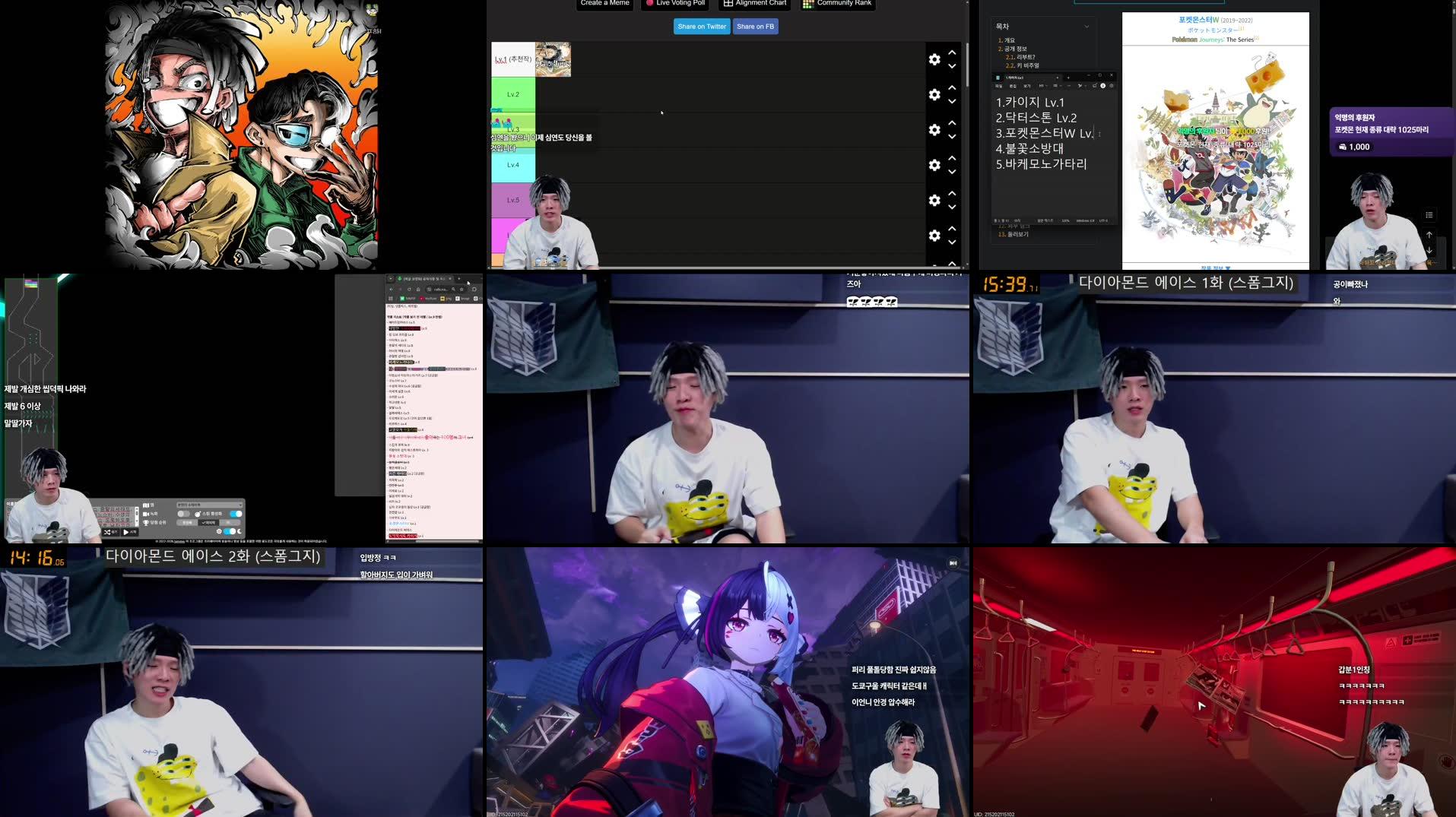Click the '4.불꽃소방대' notepad line
Screen dimensions: 1456x817
point(1029,148)
